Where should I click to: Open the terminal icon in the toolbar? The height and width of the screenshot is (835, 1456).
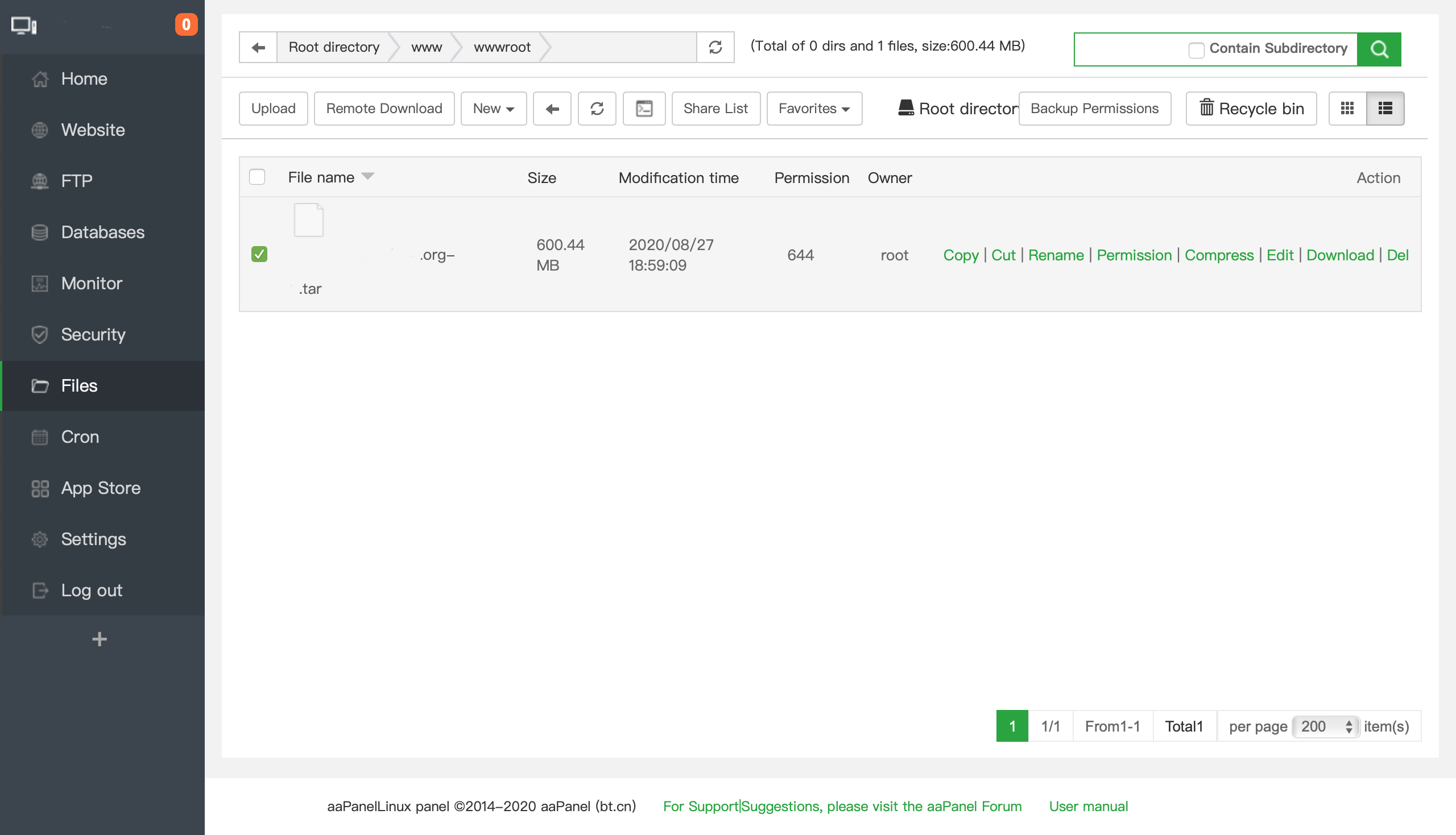644,109
